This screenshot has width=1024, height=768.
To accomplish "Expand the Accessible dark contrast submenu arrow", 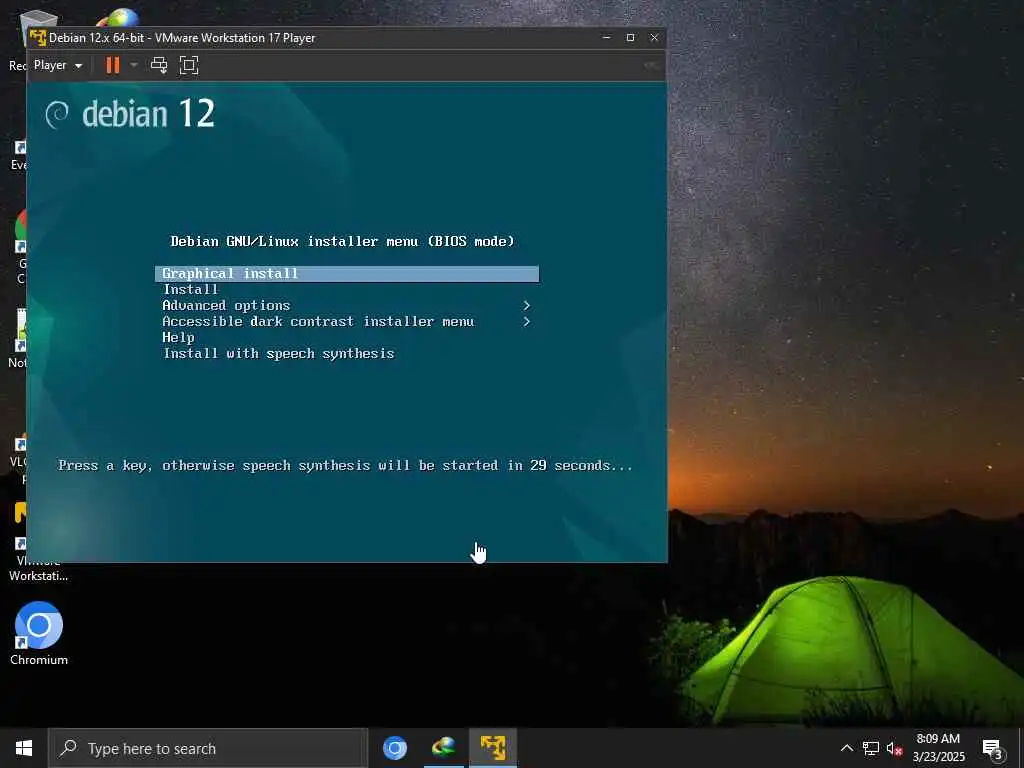I will click(x=526, y=321).
